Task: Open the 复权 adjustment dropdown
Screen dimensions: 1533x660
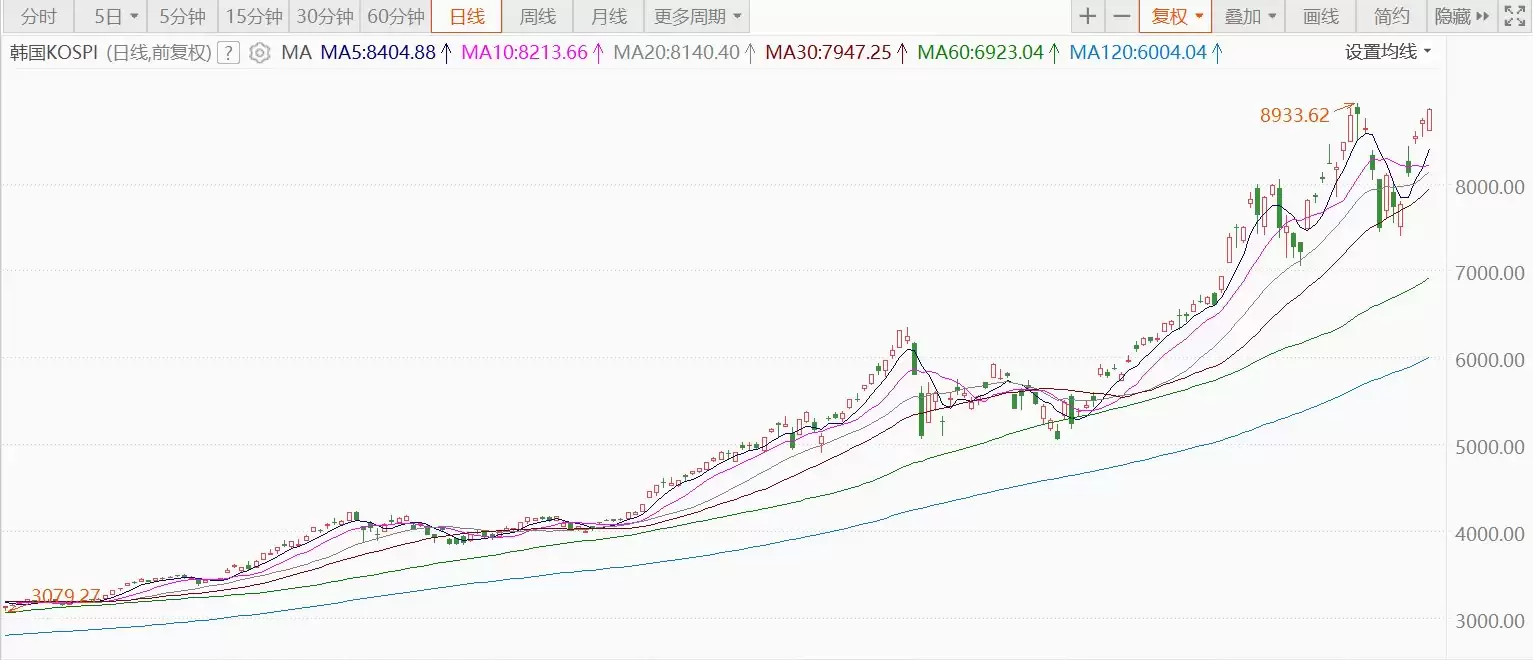Action: (x=1175, y=16)
